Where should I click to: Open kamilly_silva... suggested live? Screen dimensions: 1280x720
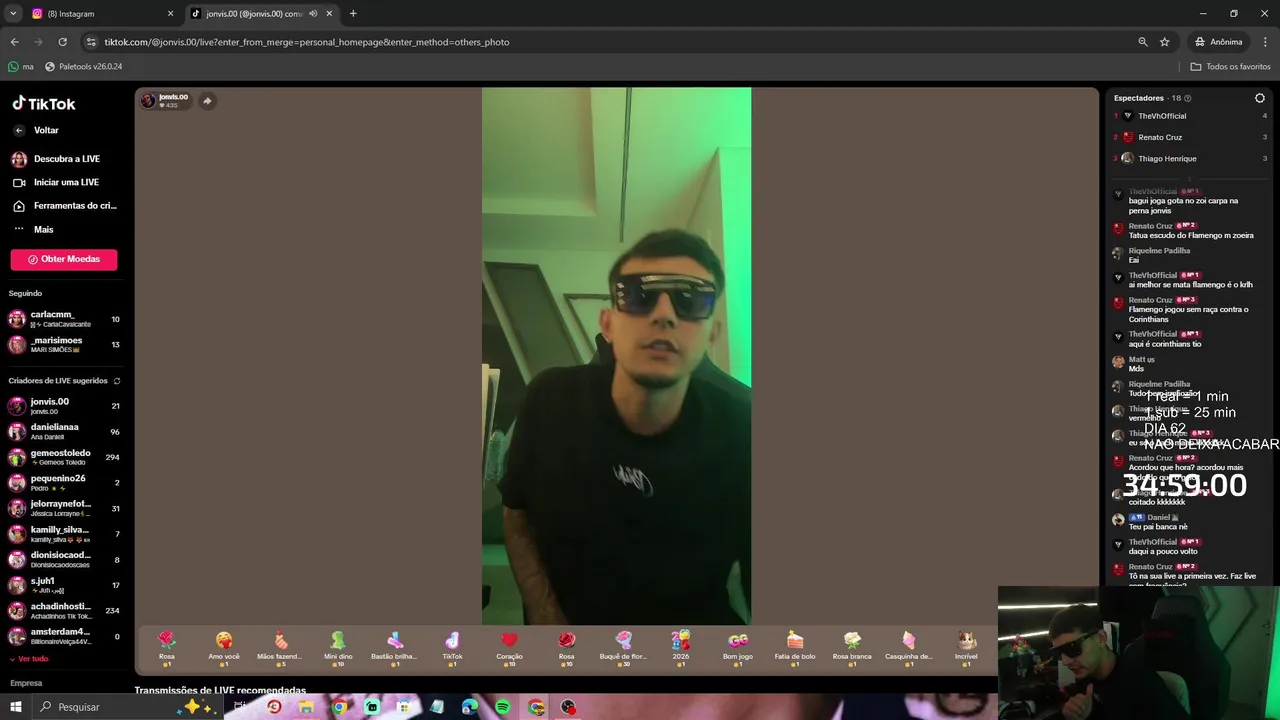tap(64, 534)
